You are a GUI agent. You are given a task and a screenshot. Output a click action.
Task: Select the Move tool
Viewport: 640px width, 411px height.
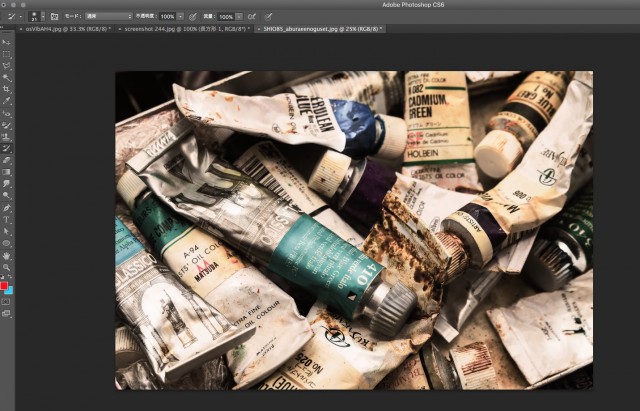[6, 43]
